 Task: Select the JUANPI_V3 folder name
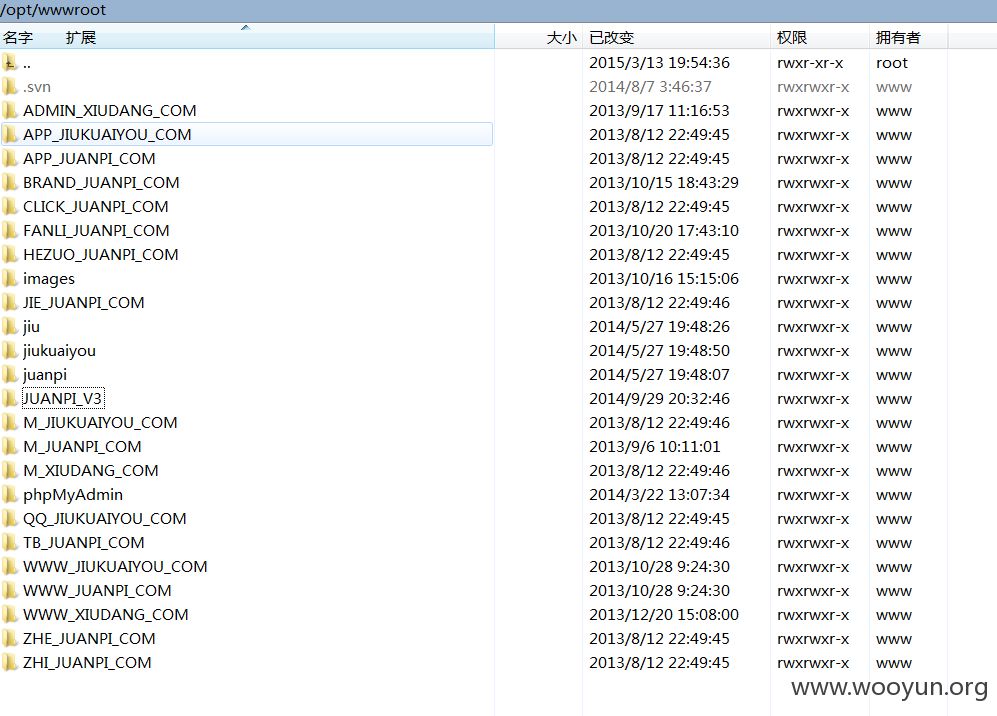62,398
